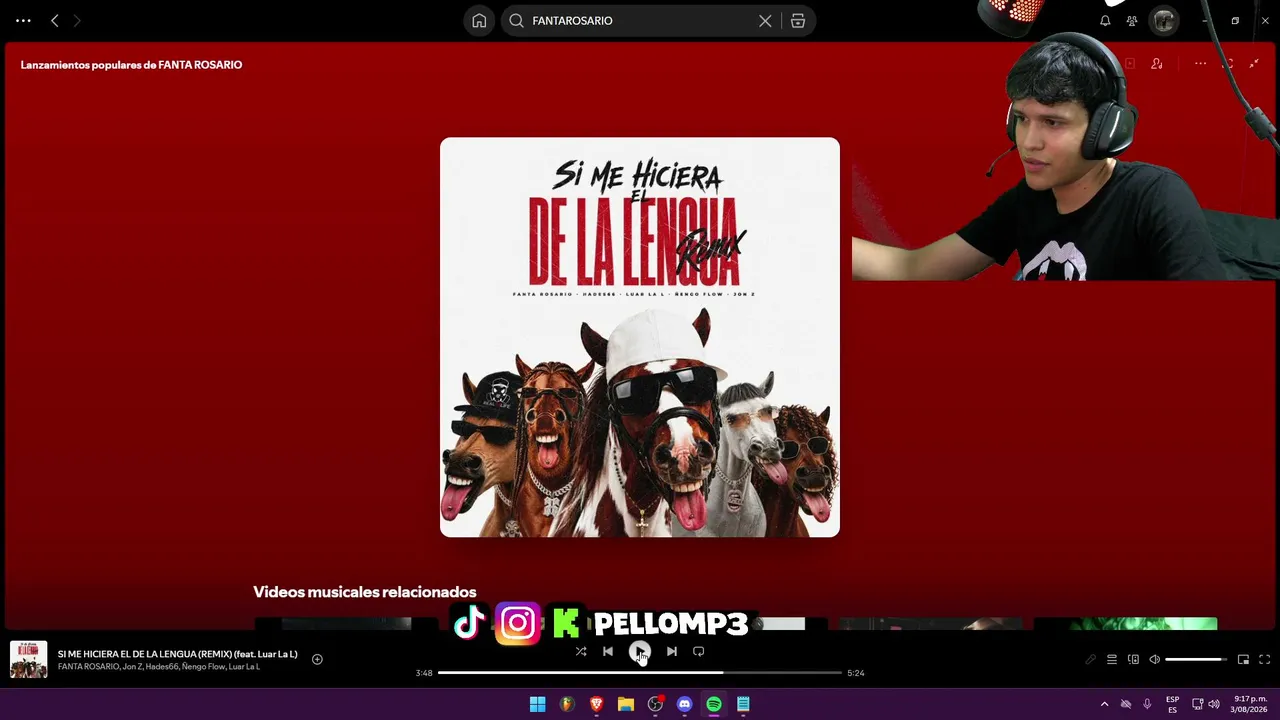1280x720 pixels.
Task: Open more options in full-screen view
Action: pyautogui.click(x=1200, y=64)
